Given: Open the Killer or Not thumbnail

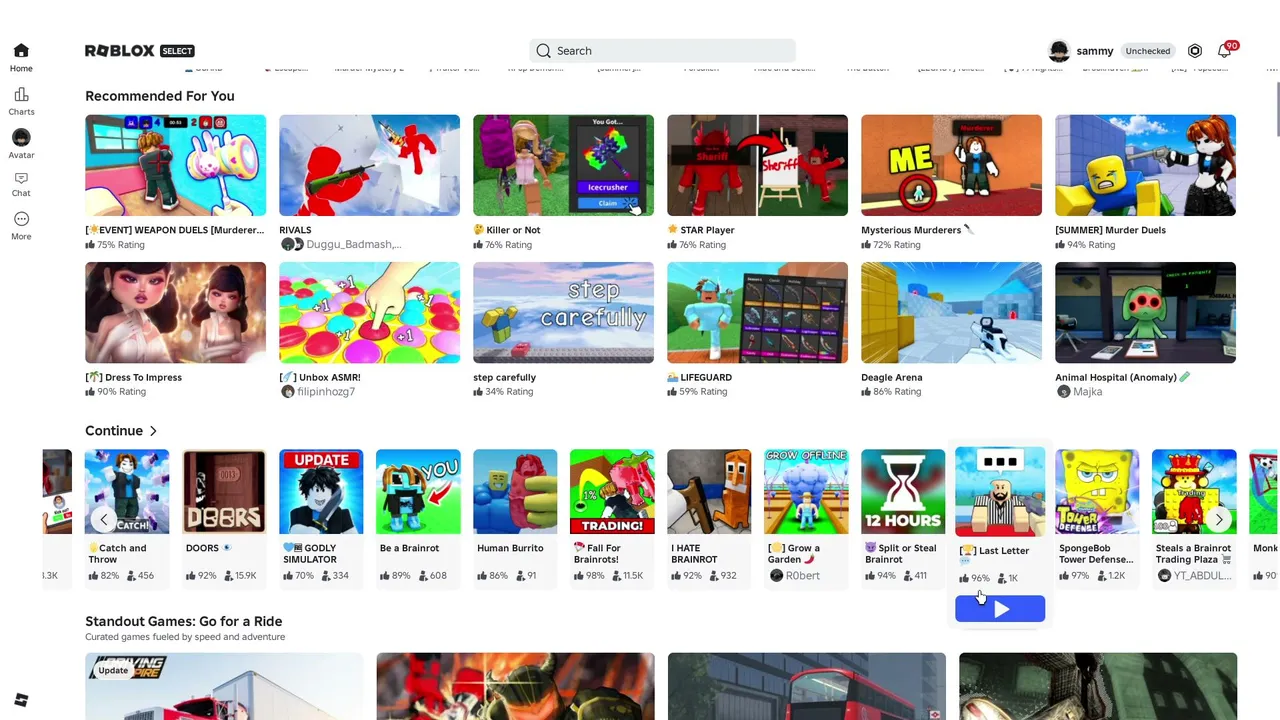Looking at the screenshot, I should point(564,165).
